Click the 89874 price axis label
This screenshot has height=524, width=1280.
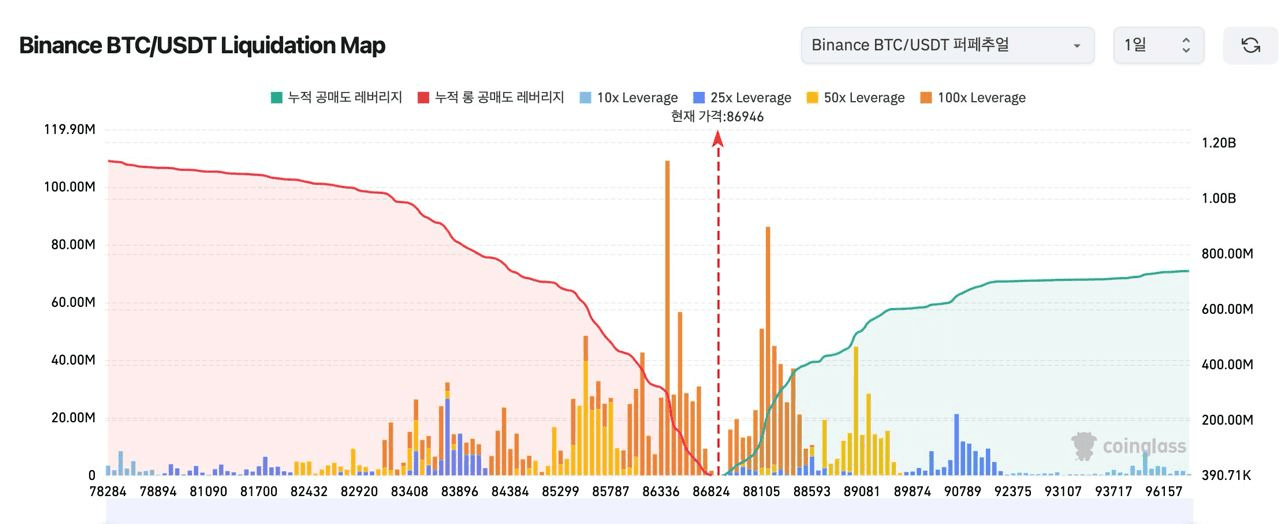point(912,492)
